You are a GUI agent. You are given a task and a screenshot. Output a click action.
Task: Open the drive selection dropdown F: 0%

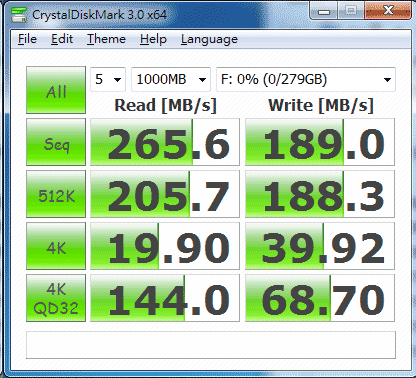click(306, 79)
